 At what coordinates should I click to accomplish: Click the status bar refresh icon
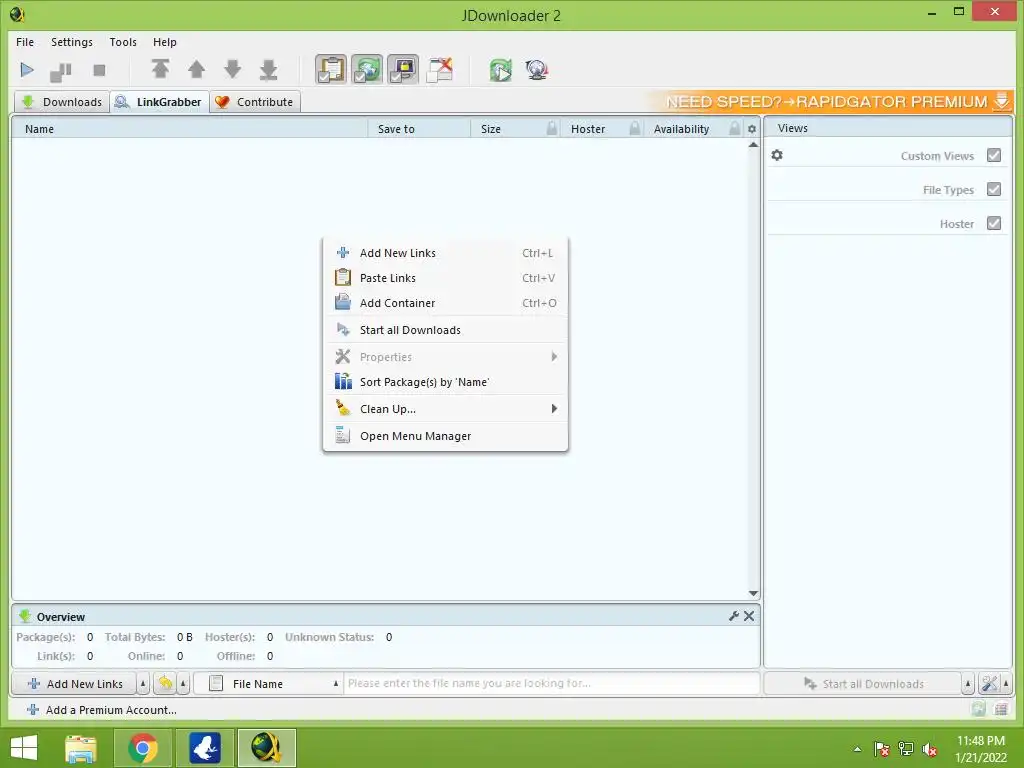point(978,709)
